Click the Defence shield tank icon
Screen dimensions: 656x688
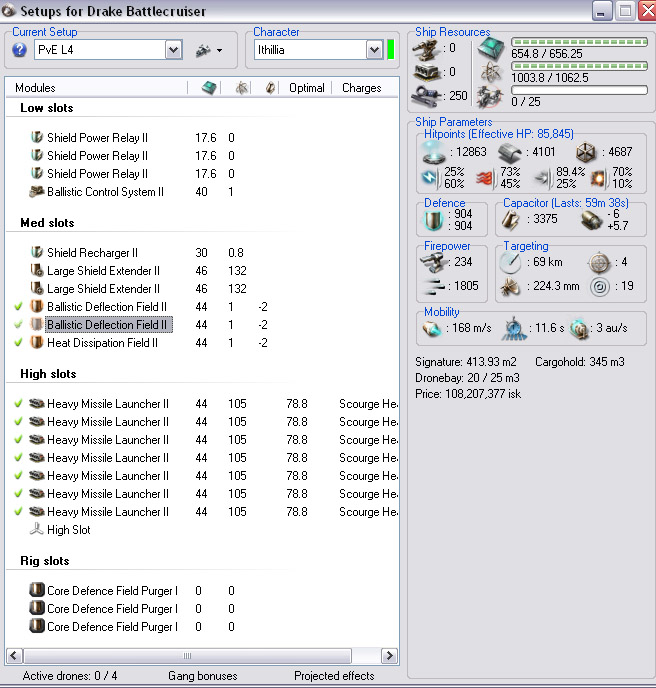click(x=434, y=220)
